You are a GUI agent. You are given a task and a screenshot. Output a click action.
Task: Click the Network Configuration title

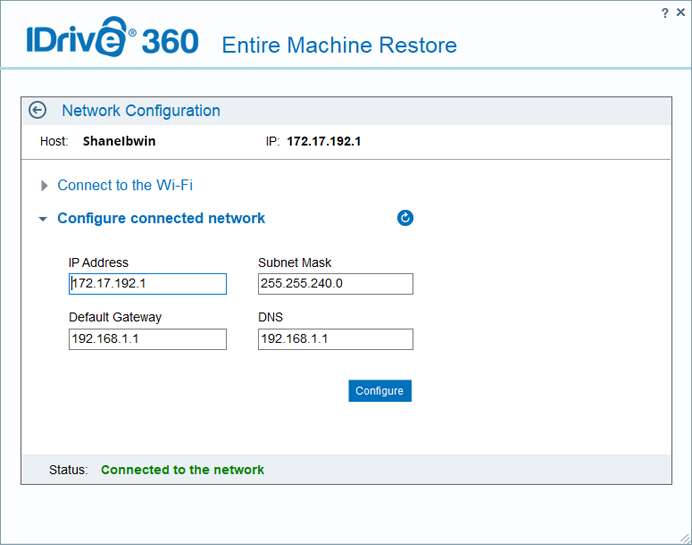tap(141, 110)
